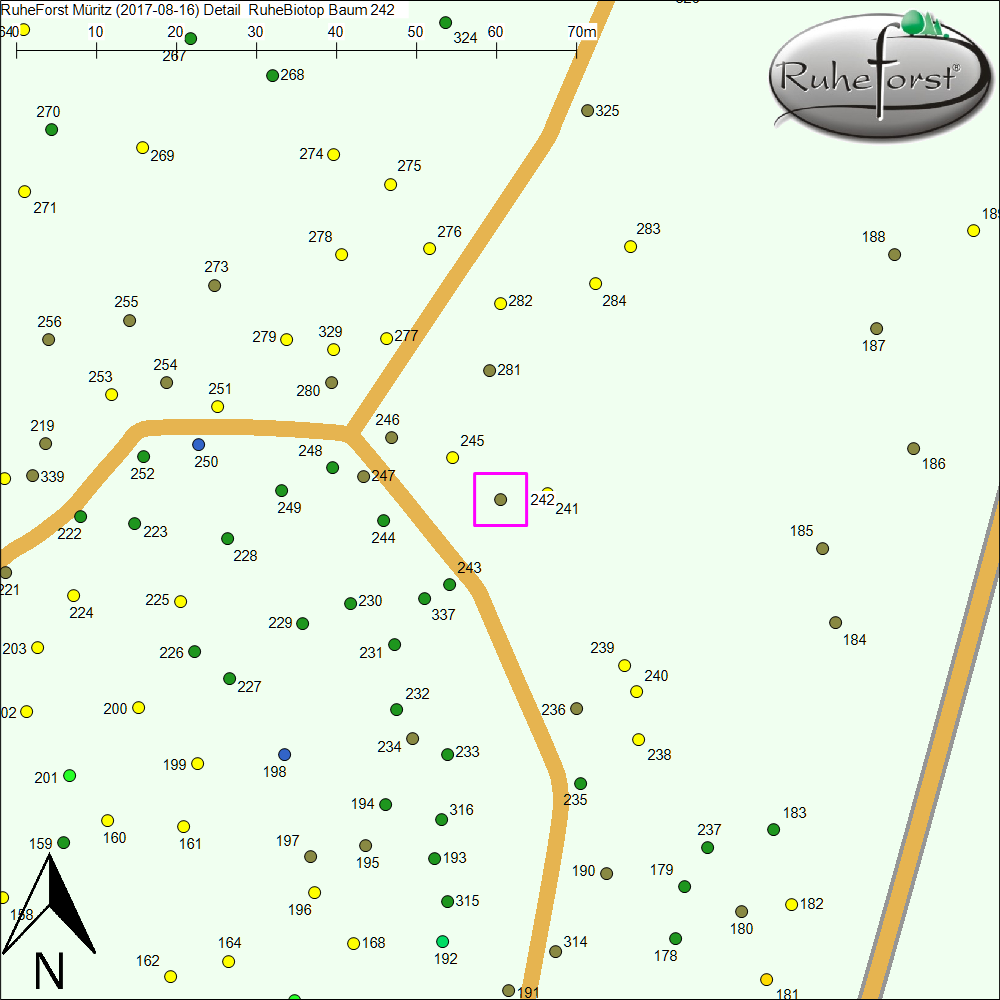
Task: Select the light green marker 201
Action: pos(67,776)
